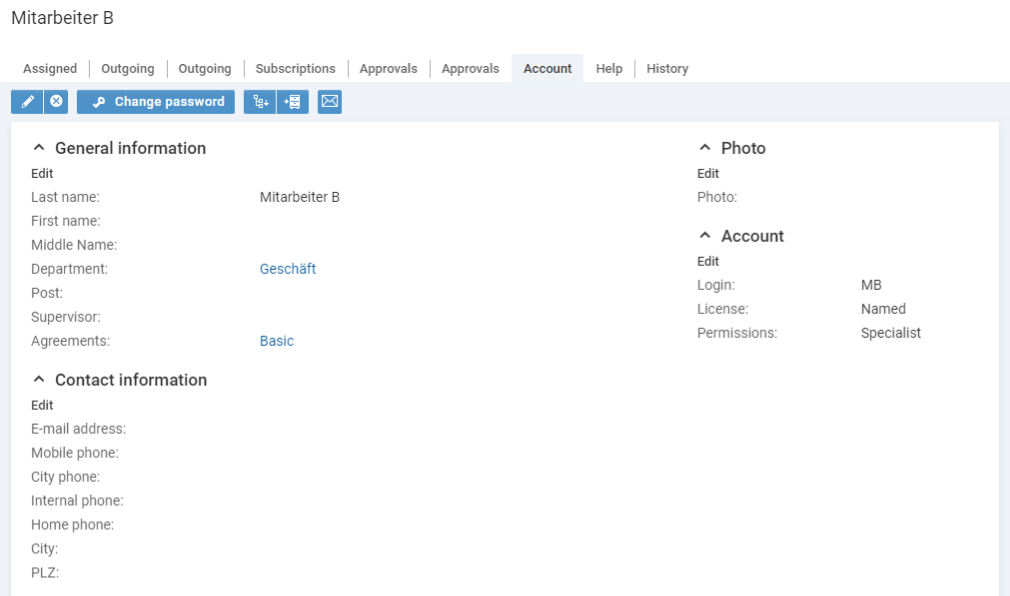Click the pencil edit icon in toolbar
The height and width of the screenshot is (596, 1010).
26,102
